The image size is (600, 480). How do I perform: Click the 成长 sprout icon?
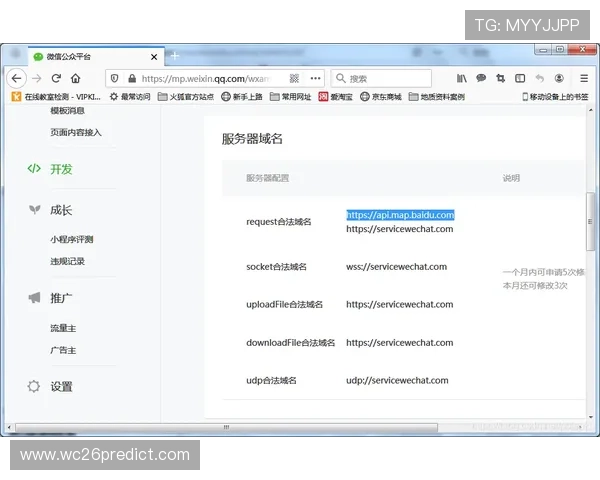pos(34,209)
